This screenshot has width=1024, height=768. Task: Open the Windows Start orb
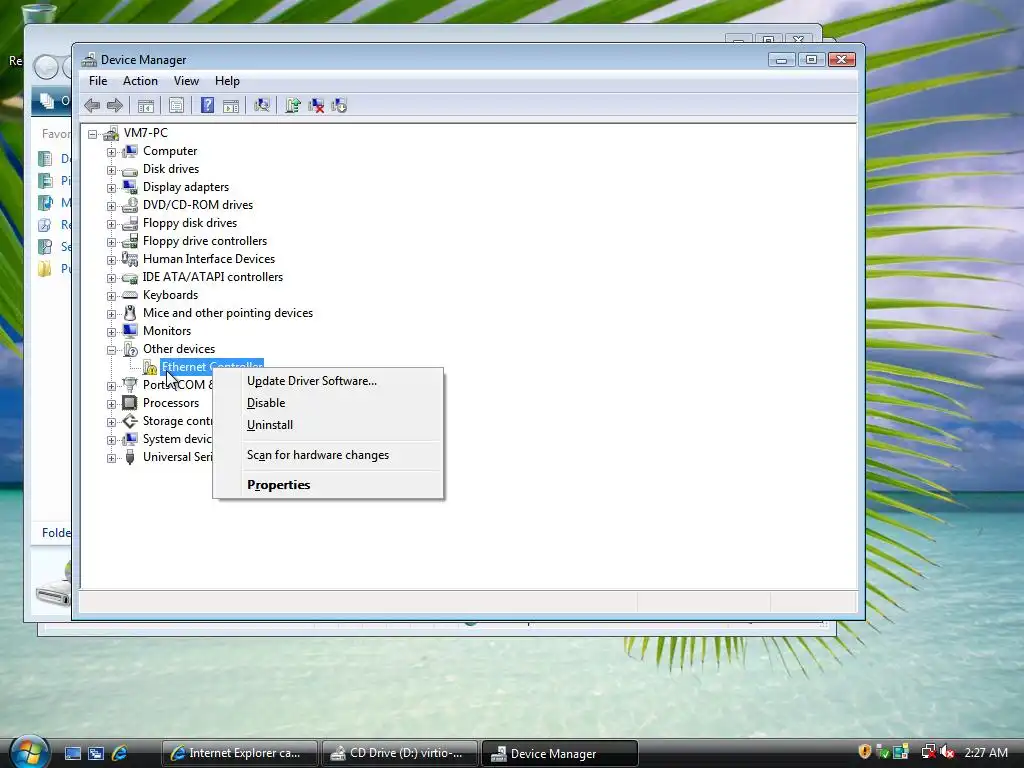point(28,752)
